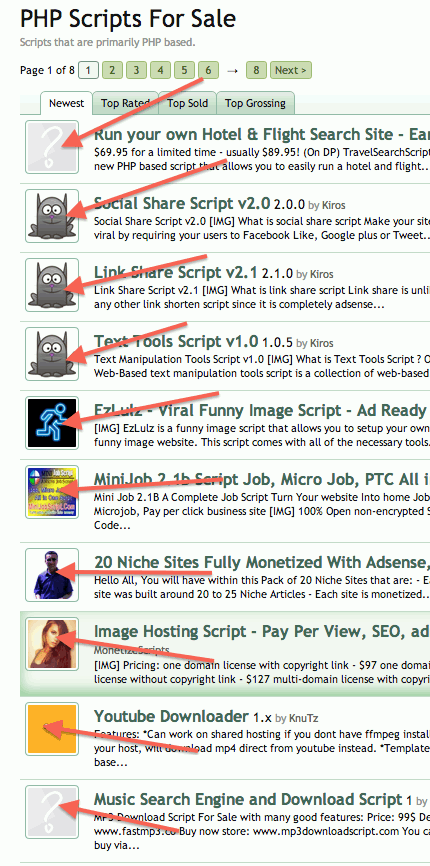Go to page 4
The height and width of the screenshot is (866, 430).
[160, 70]
